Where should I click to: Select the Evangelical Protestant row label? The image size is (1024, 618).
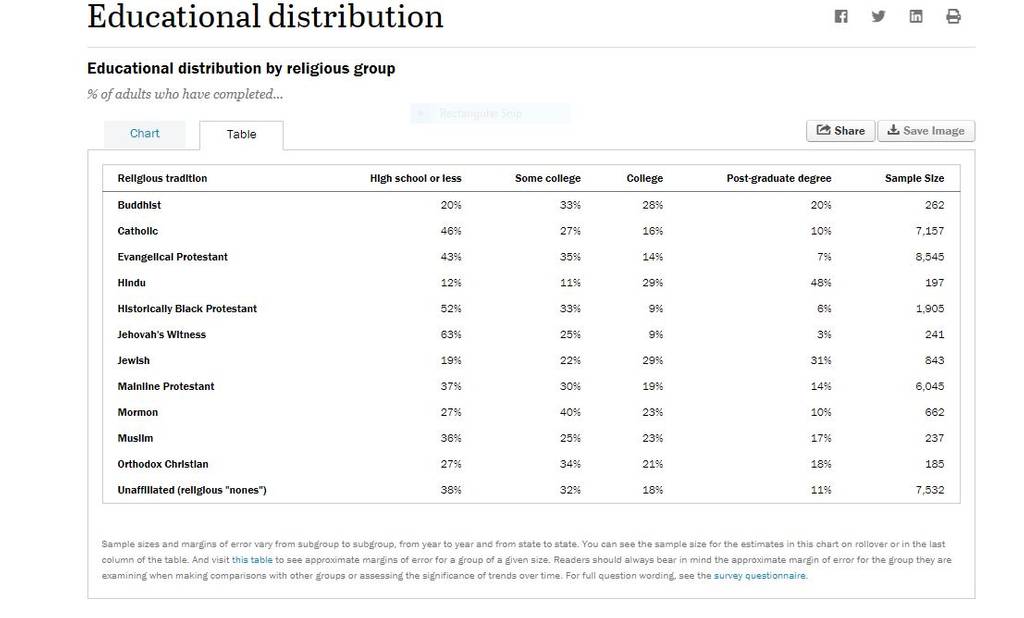(x=172, y=257)
